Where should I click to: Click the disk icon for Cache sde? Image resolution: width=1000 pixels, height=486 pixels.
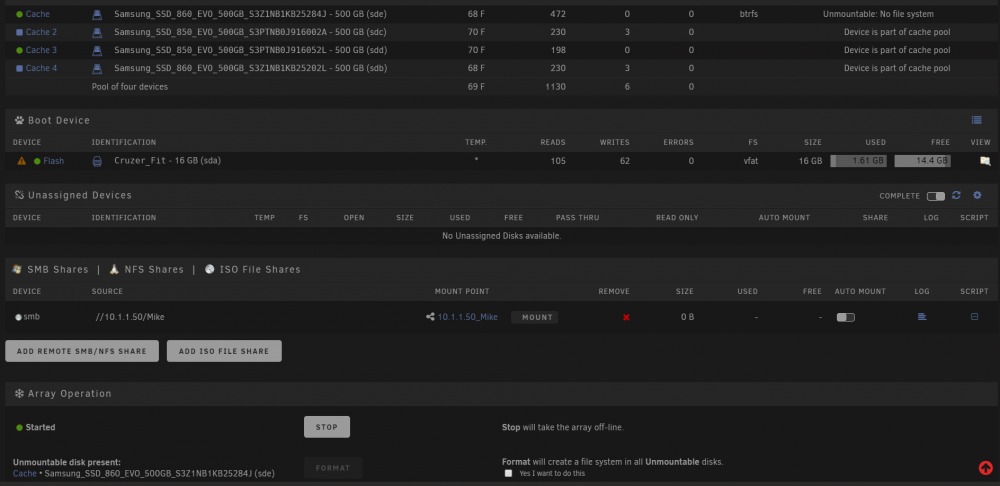pos(97,14)
